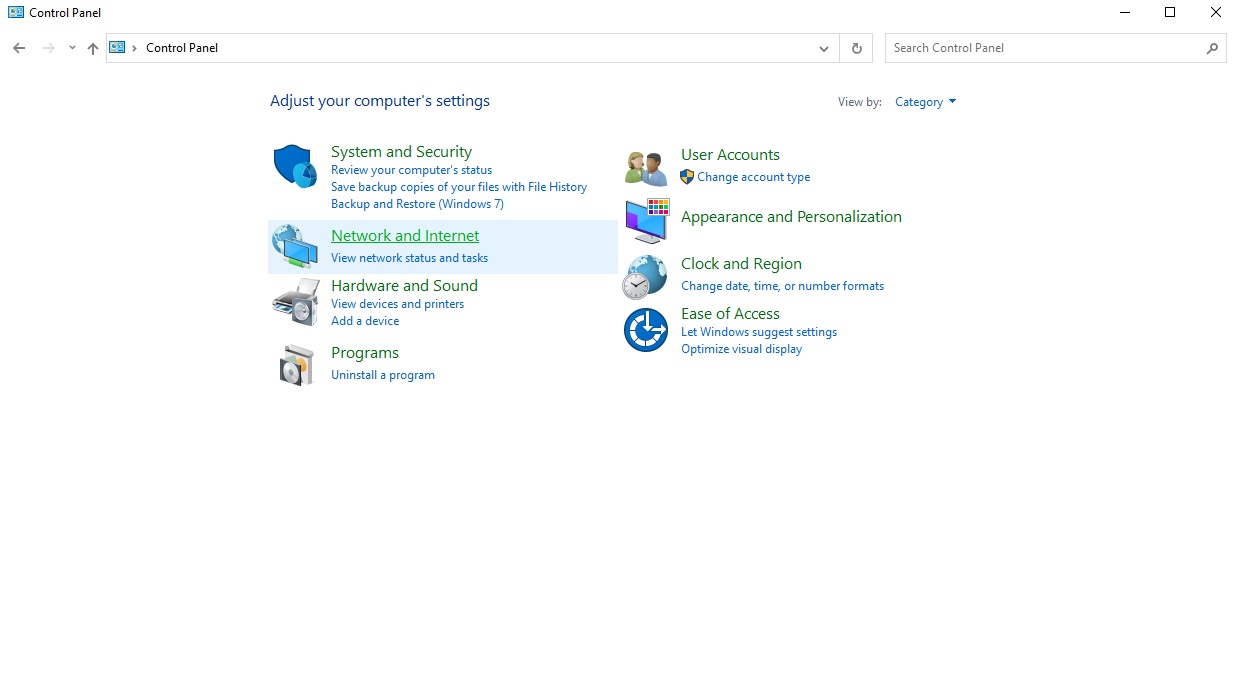Click the Adjust your computer's settings heading
1237x693 pixels.
click(x=380, y=101)
